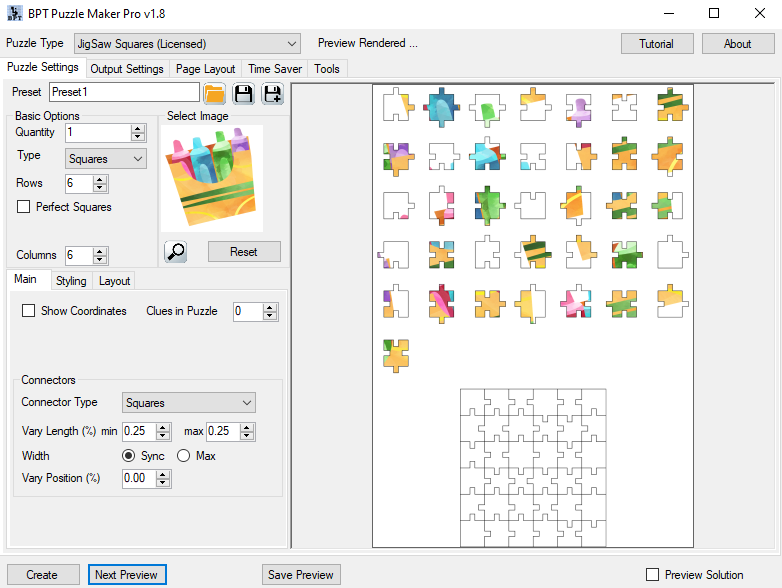782x588 pixels.
Task: Click the magnifier icon below the image
Action: tap(176, 252)
